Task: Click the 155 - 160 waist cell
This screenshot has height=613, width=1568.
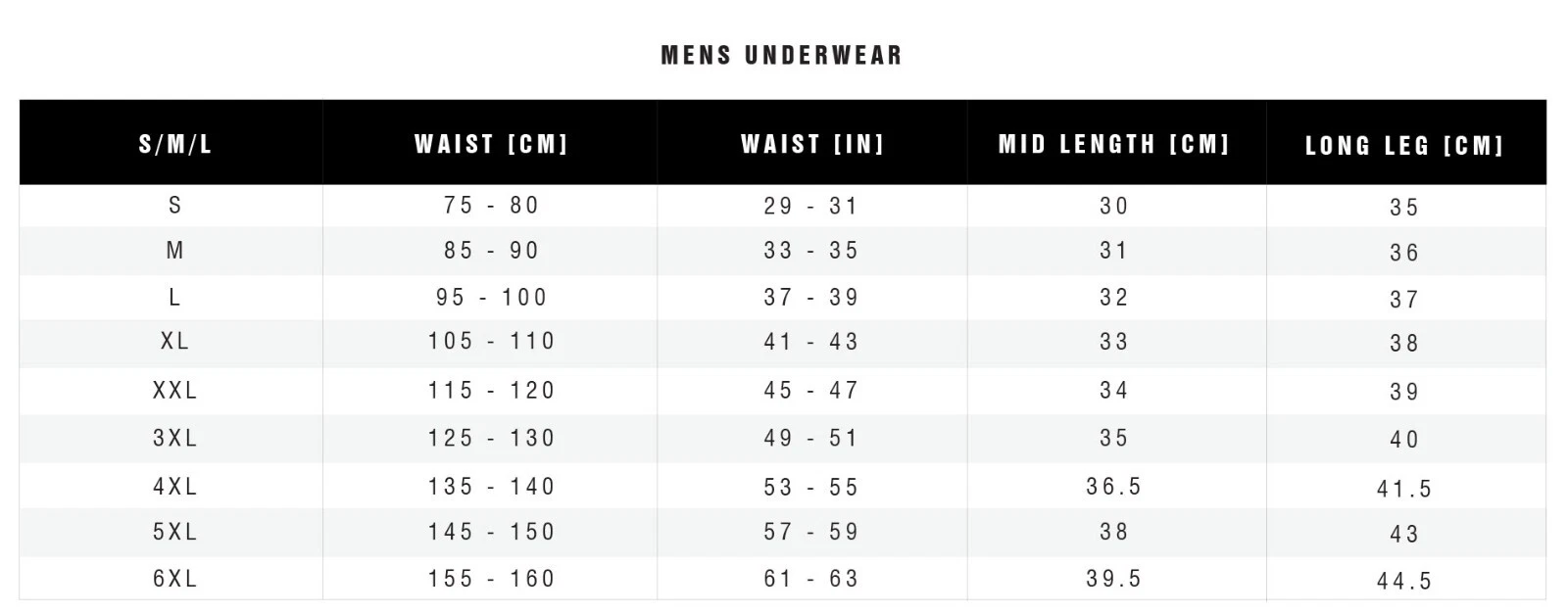Action: tap(491, 579)
